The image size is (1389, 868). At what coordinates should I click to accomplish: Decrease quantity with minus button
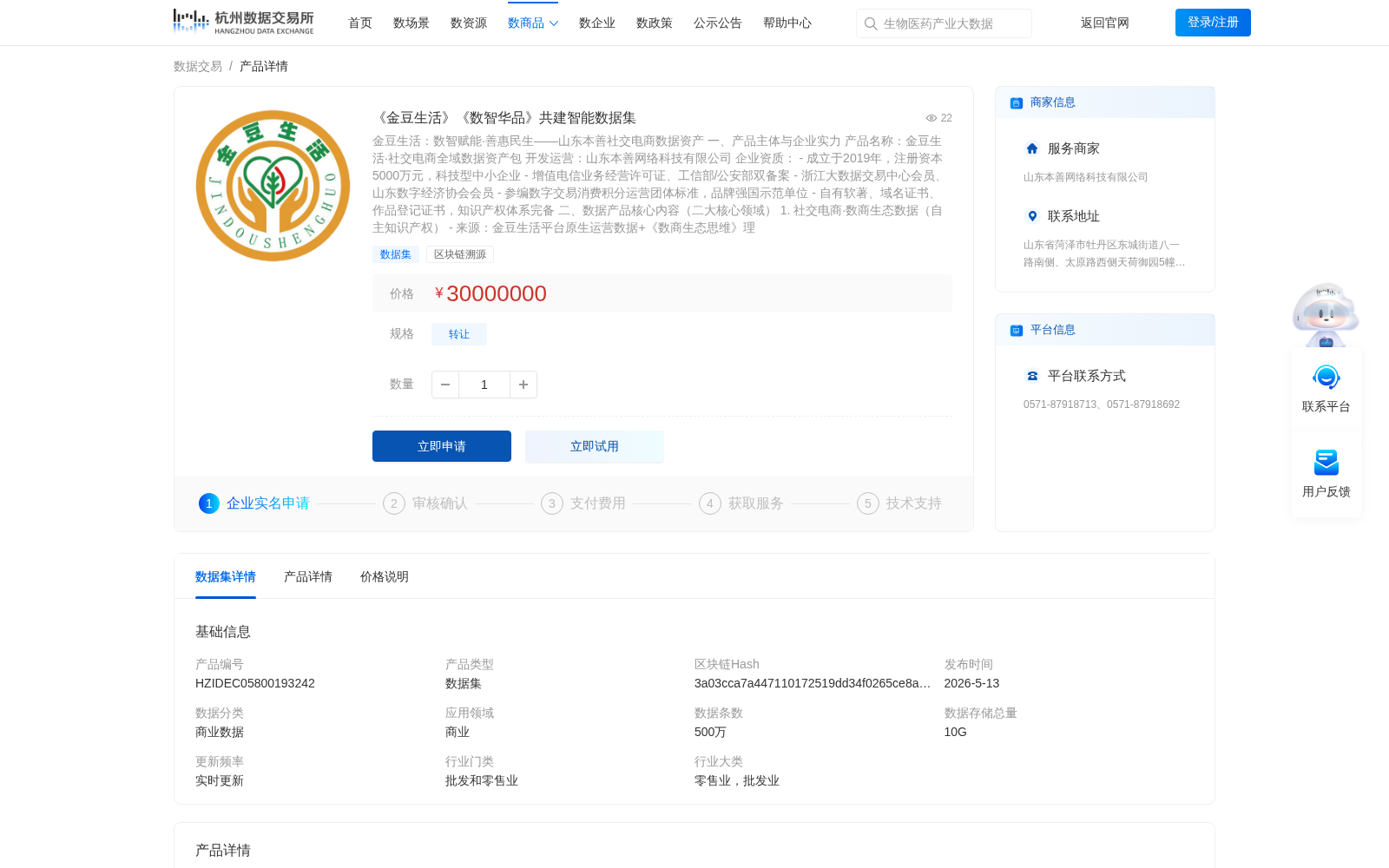445,385
